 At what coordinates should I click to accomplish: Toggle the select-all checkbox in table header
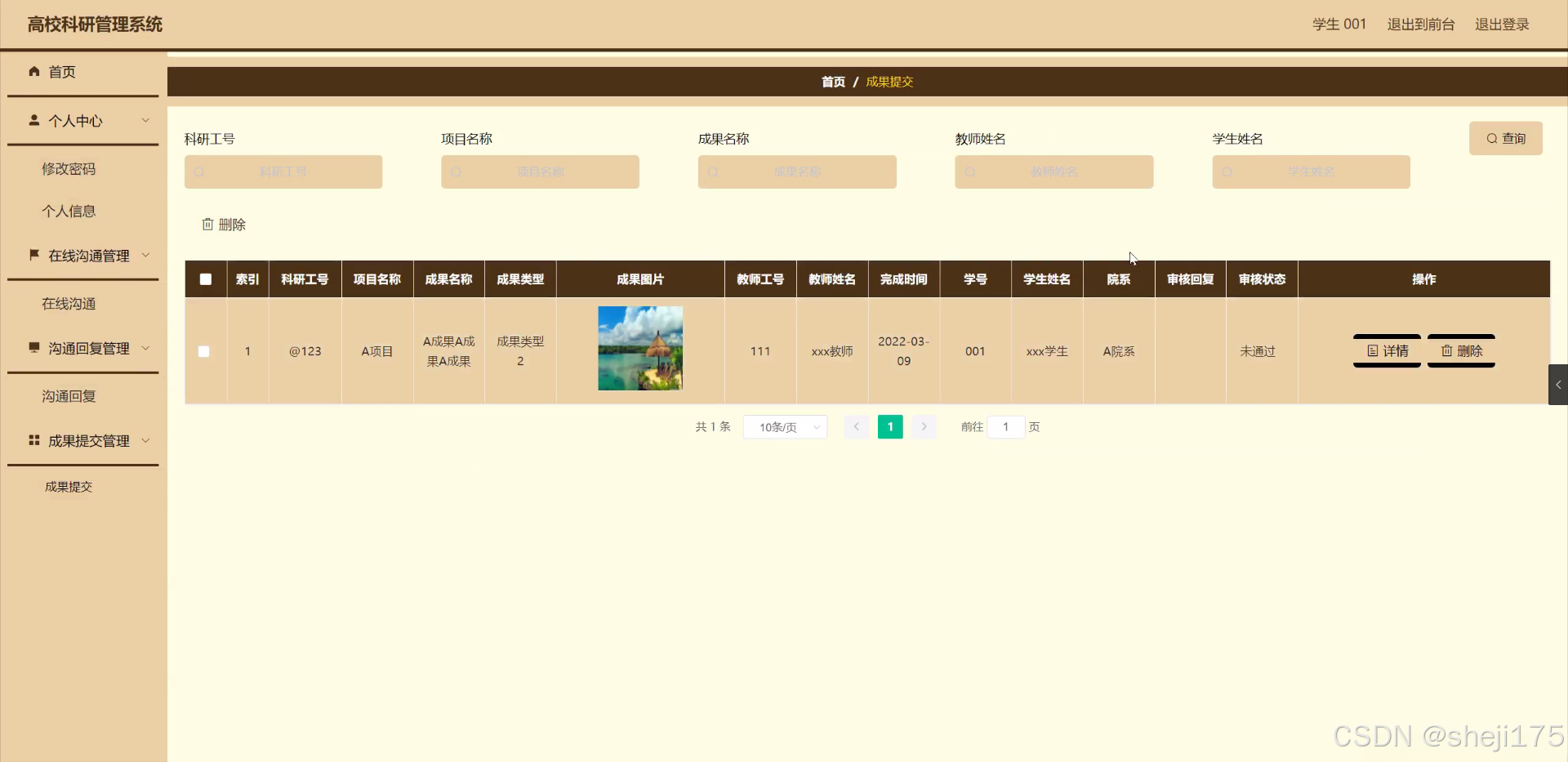pyautogui.click(x=204, y=279)
